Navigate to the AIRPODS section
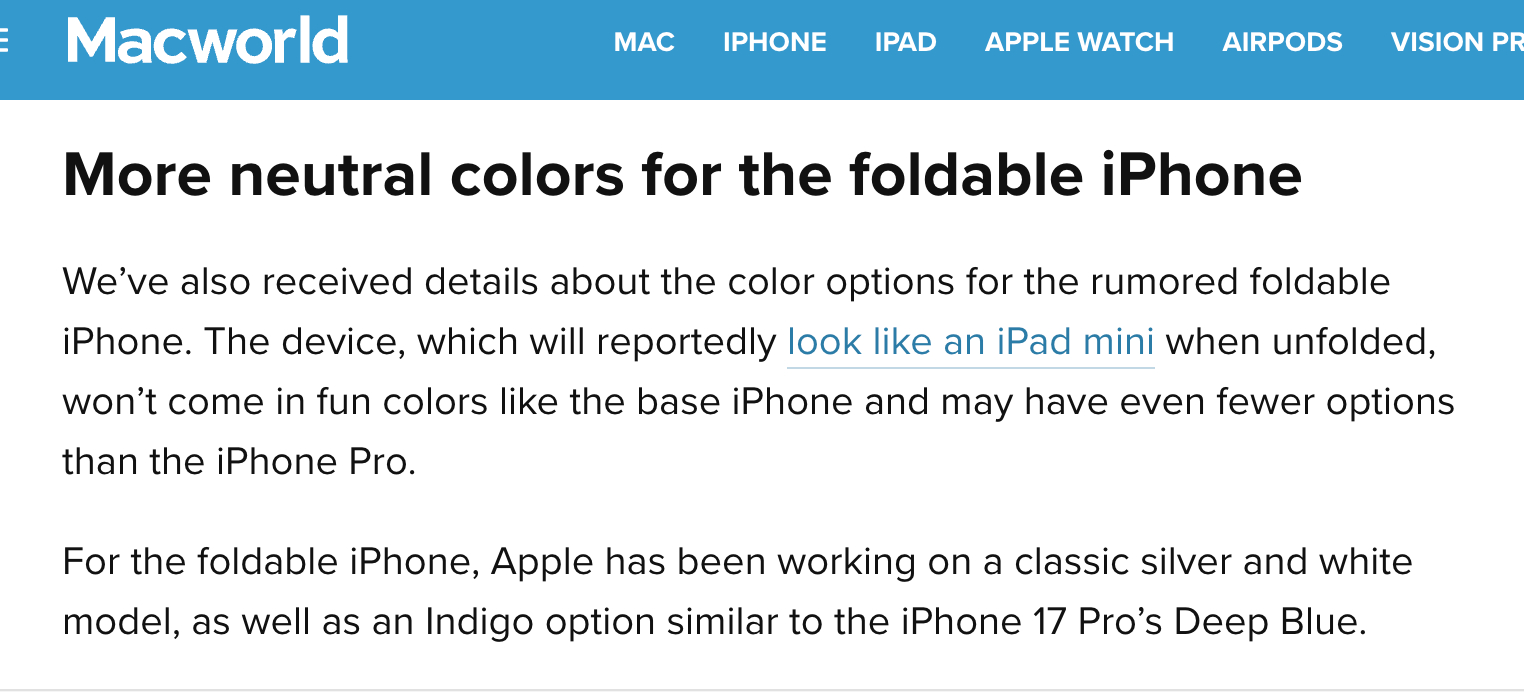 point(1282,42)
